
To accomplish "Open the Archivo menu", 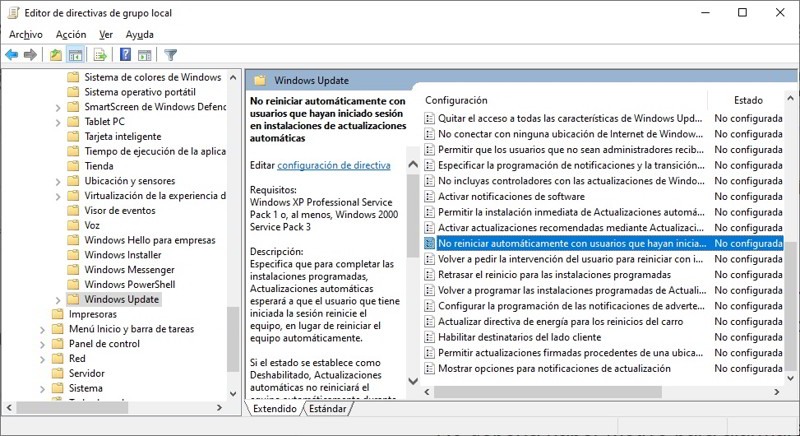I will click(x=25, y=34).
